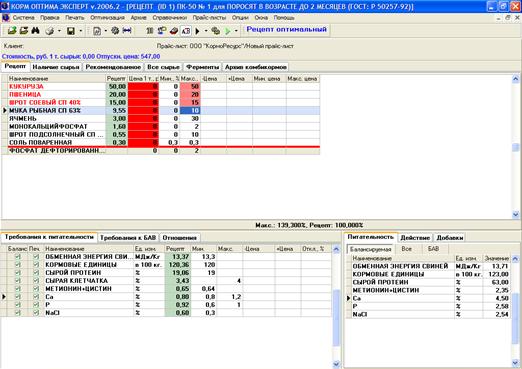522x369 pixels.
Task: Switch to the Ферменты tab
Action: tap(202, 67)
